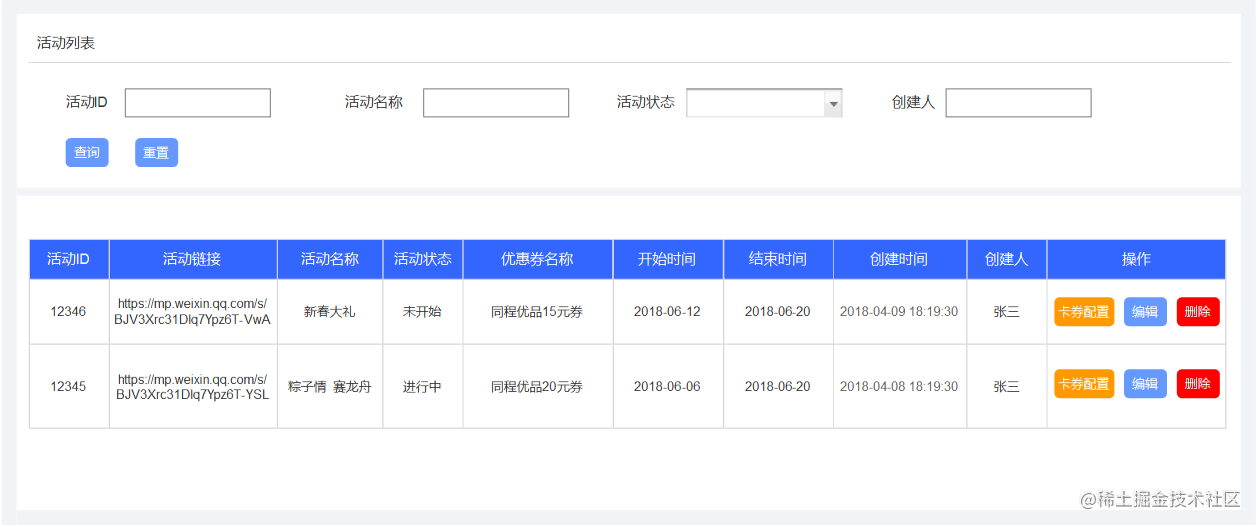Click the 开始时间 column header
This screenshot has width=1258, height=527.
click(x=667, y=259)
